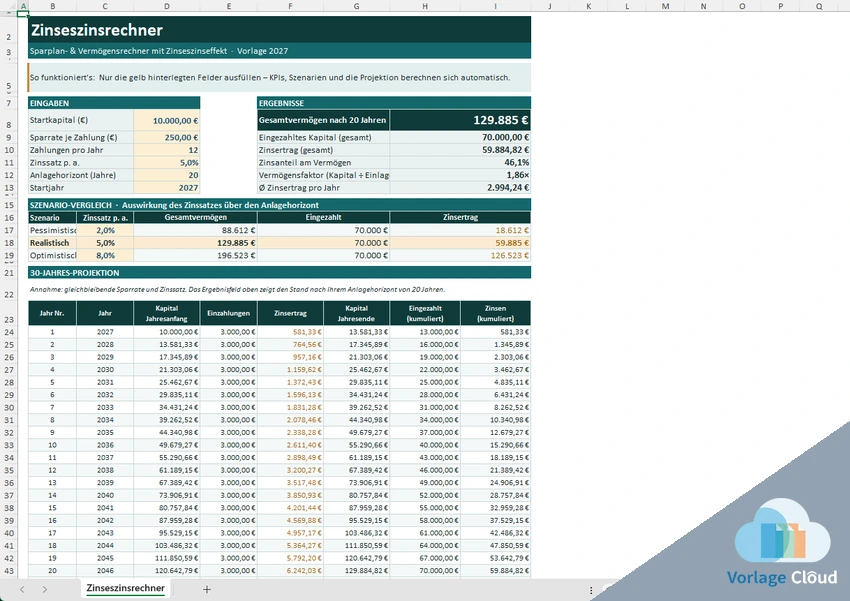850x601 pixels.
Task: Go to next sheet with right arrow
Action: 44,589
